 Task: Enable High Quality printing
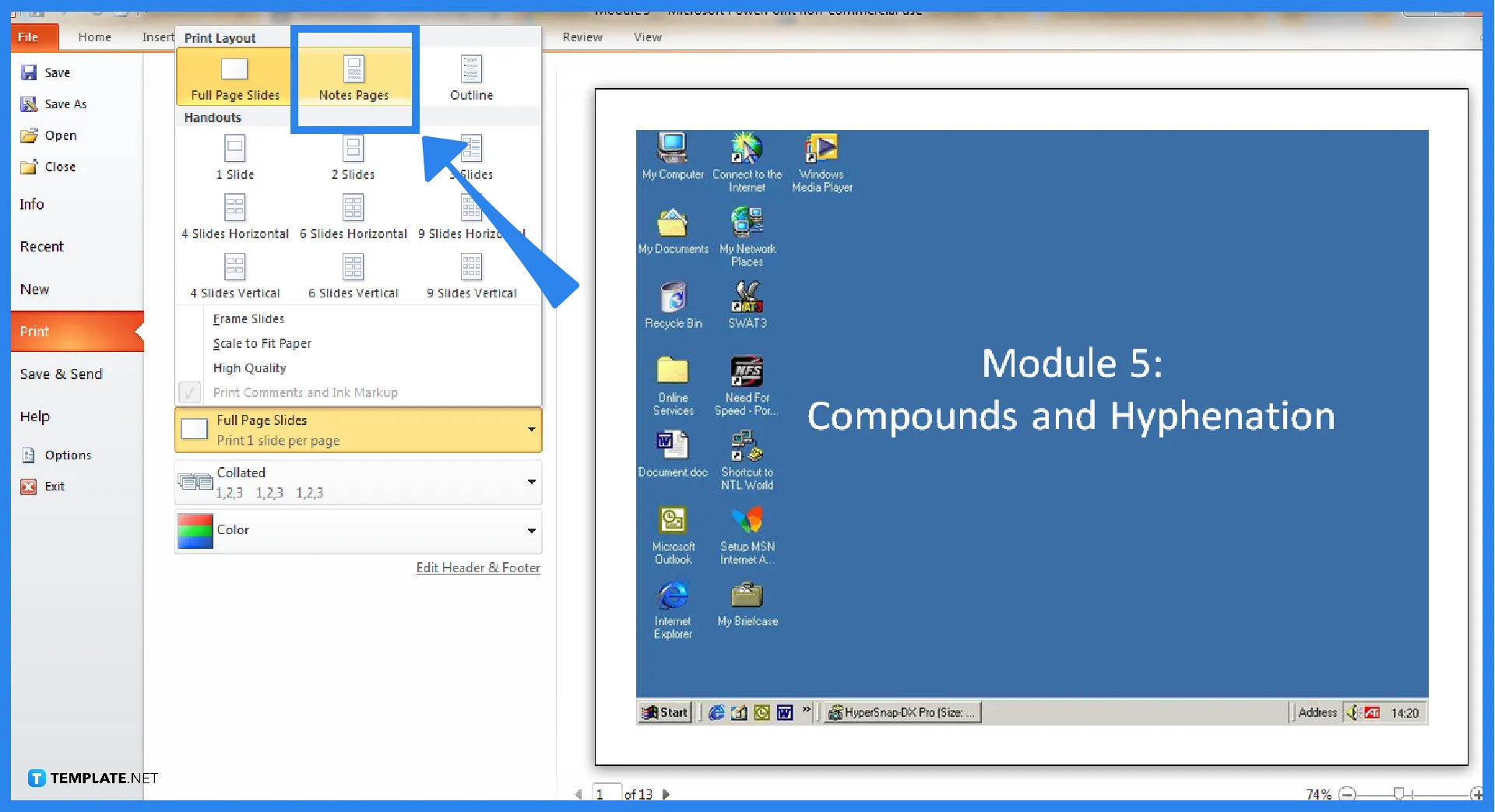point(249,367)
